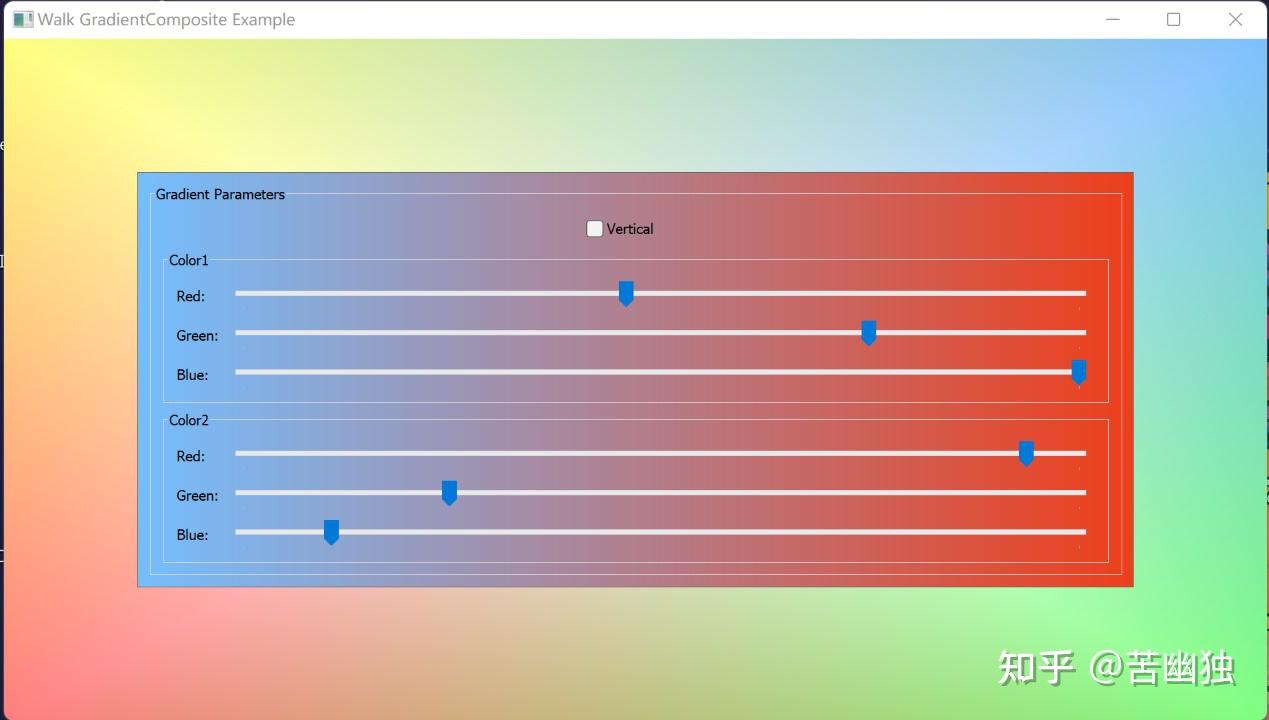Screen dimensions: 1269x720
Task: Click the Color2 Red slider thumb
Action: pyautogui.click(x=1026, y=453)
